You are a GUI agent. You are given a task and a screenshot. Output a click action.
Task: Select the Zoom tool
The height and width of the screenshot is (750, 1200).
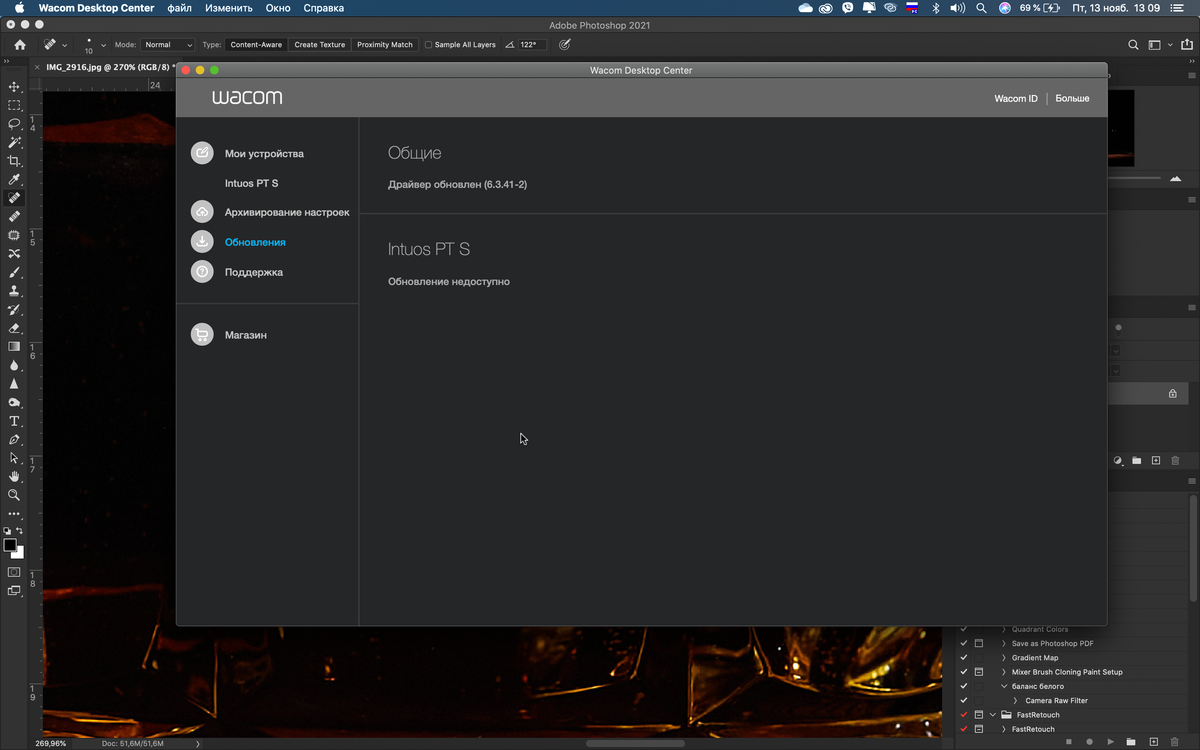(x=14, y=495)
